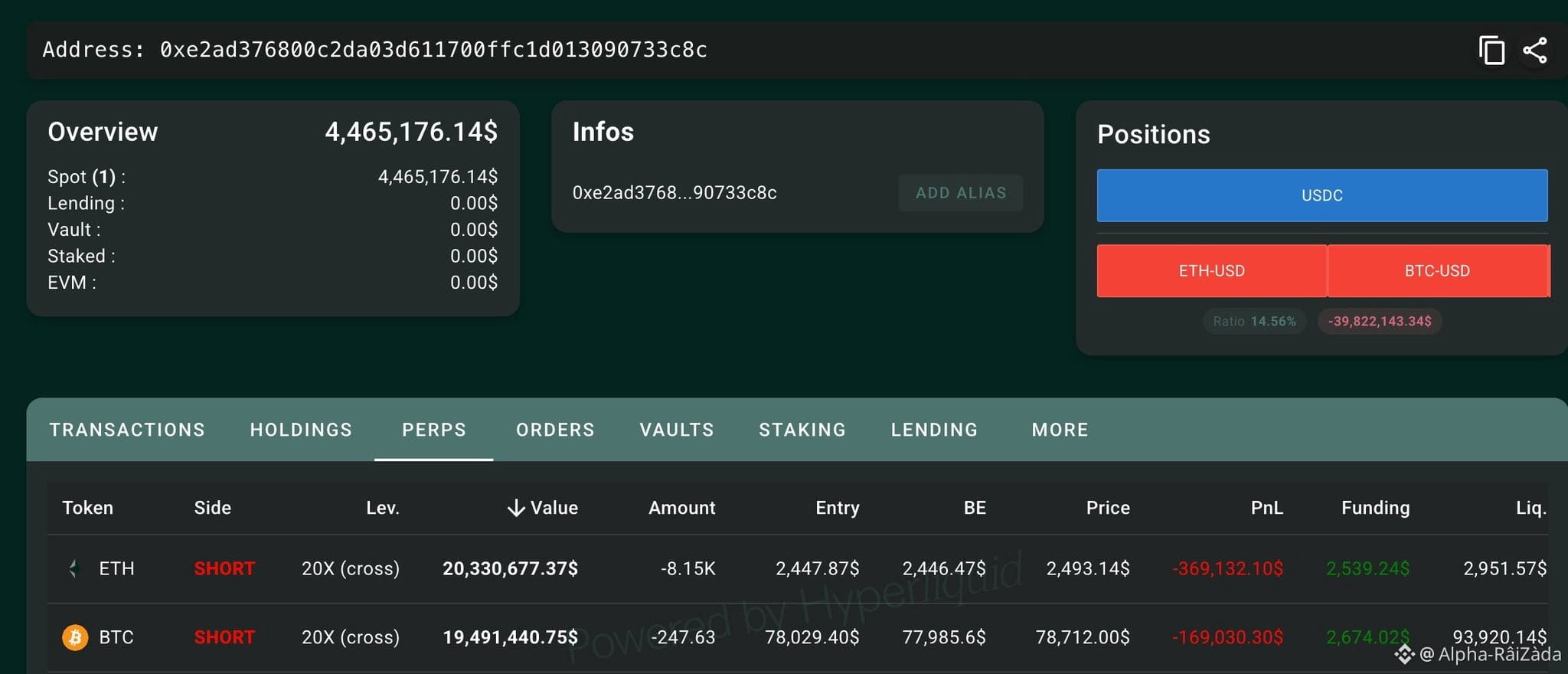Share the address using share icon
Image resolution: width=1568 pixels, height=674 pixels.
pos(1535,51)
